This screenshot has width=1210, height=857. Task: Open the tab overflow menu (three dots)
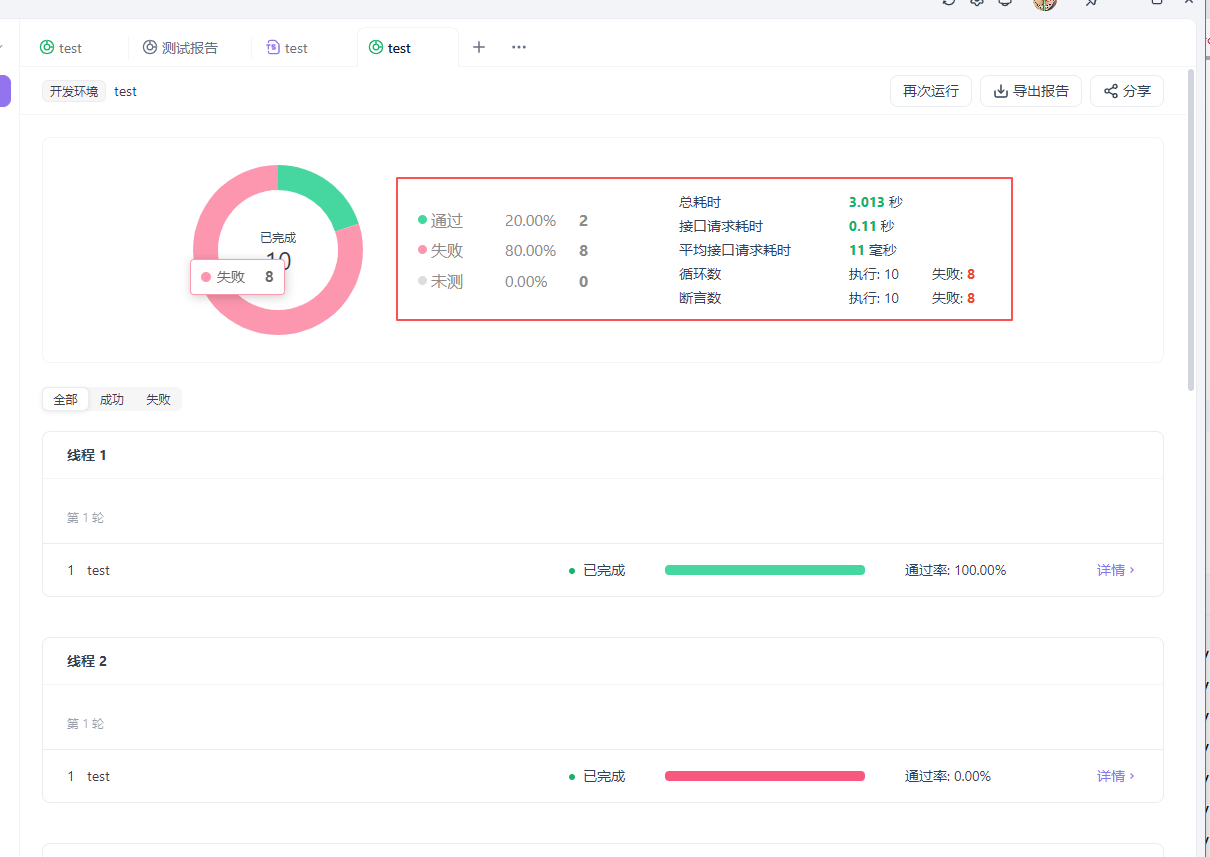point(519,47)
